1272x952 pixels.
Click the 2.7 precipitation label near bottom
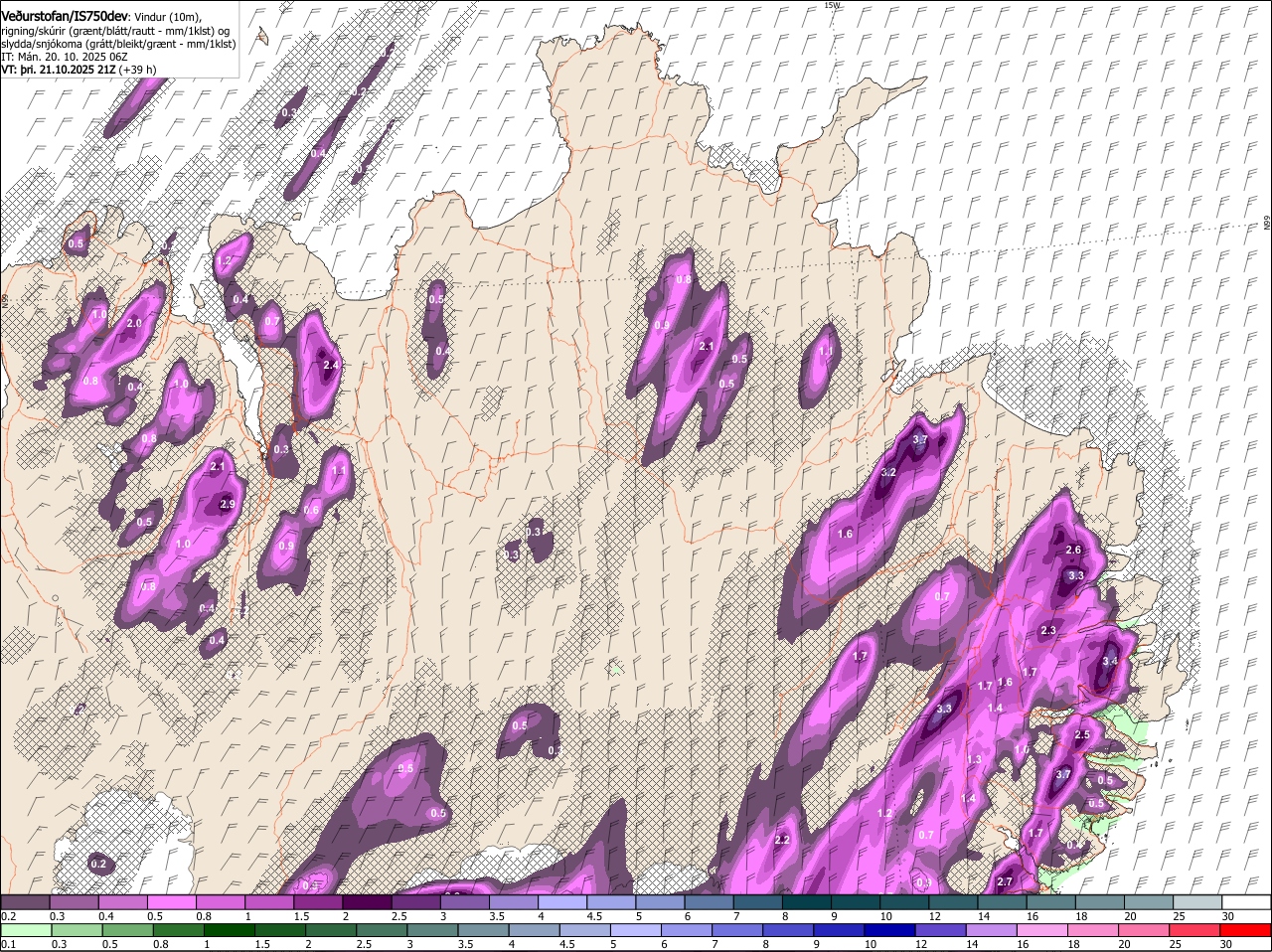coord(1004,881)
